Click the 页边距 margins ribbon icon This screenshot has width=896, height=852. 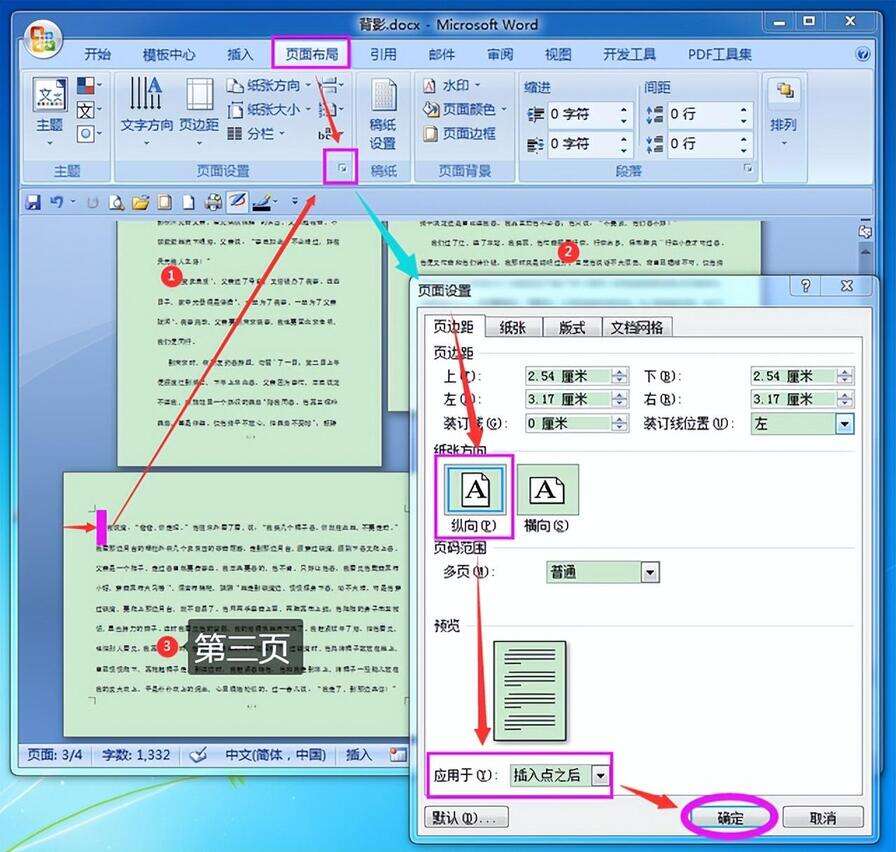pos(199,105)
